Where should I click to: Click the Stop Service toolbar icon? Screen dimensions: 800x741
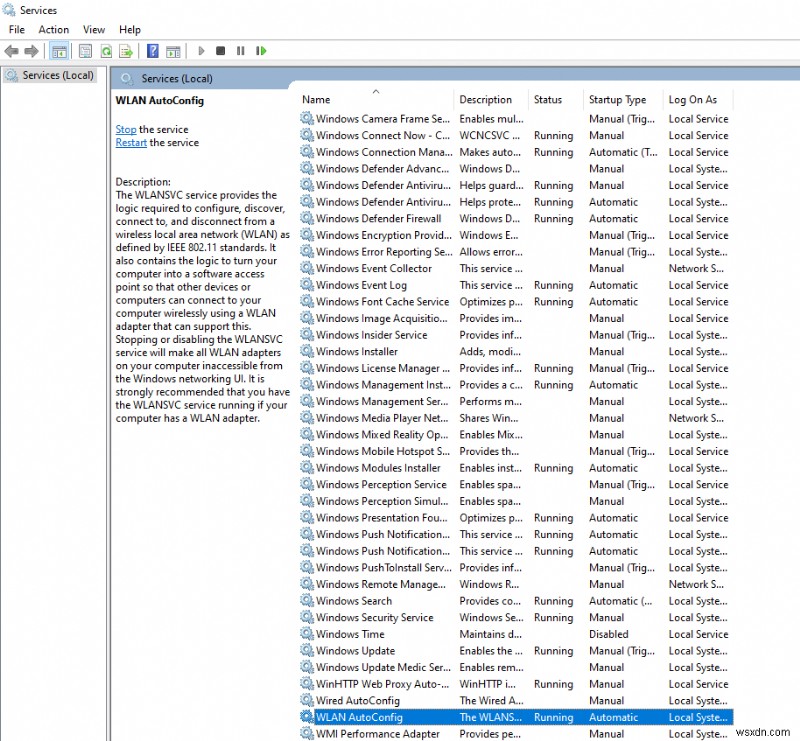220,51
